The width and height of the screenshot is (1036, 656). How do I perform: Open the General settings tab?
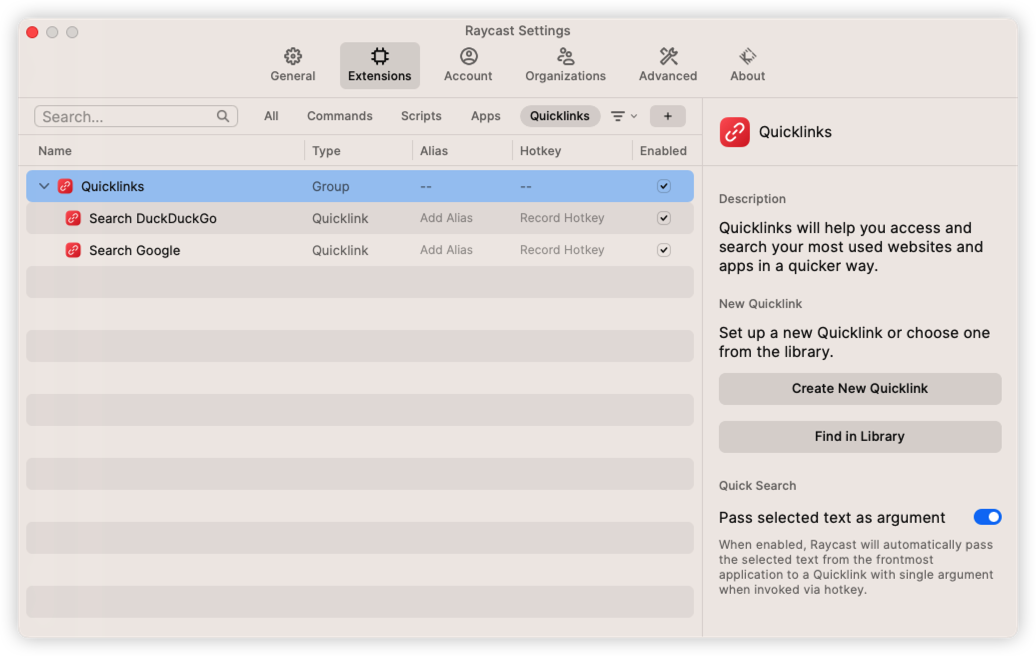point(293,65)
